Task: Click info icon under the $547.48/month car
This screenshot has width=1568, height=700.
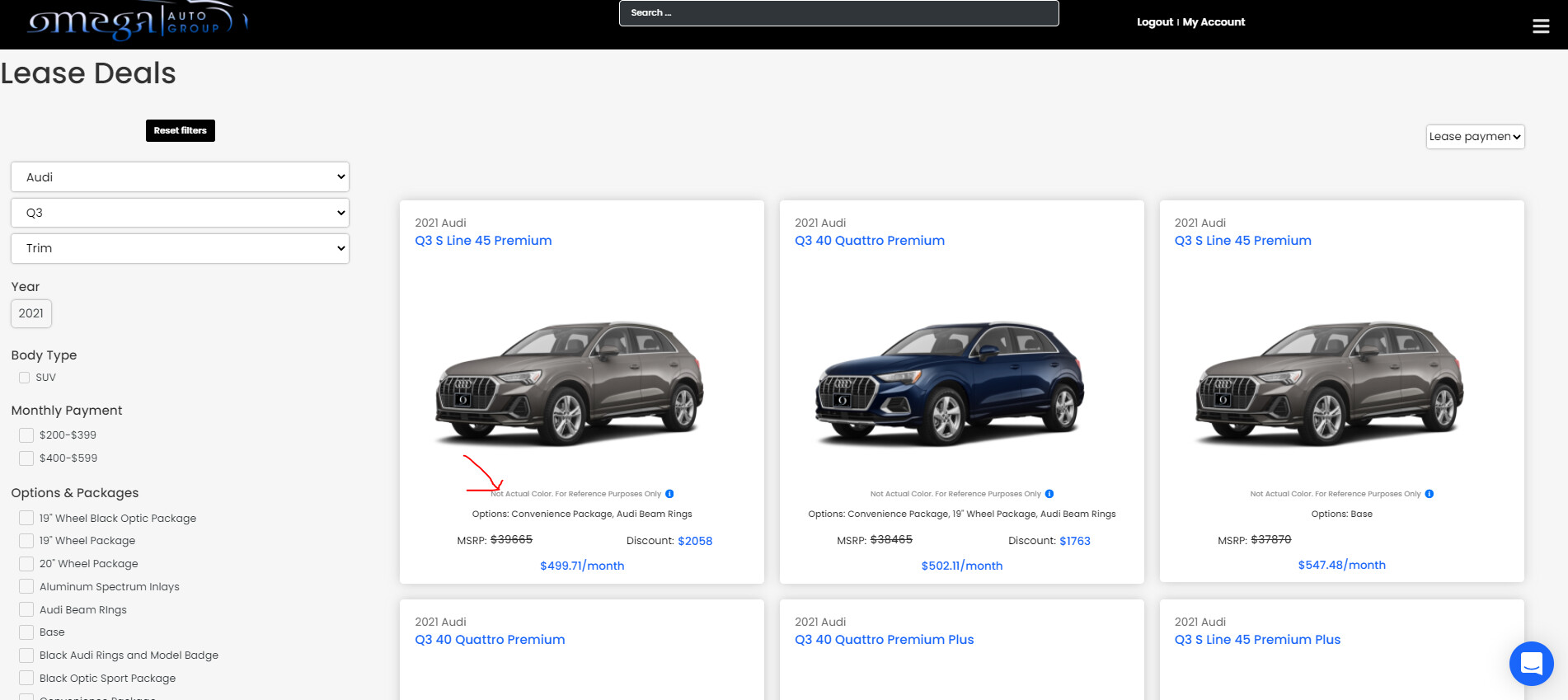Action: 1430,494
